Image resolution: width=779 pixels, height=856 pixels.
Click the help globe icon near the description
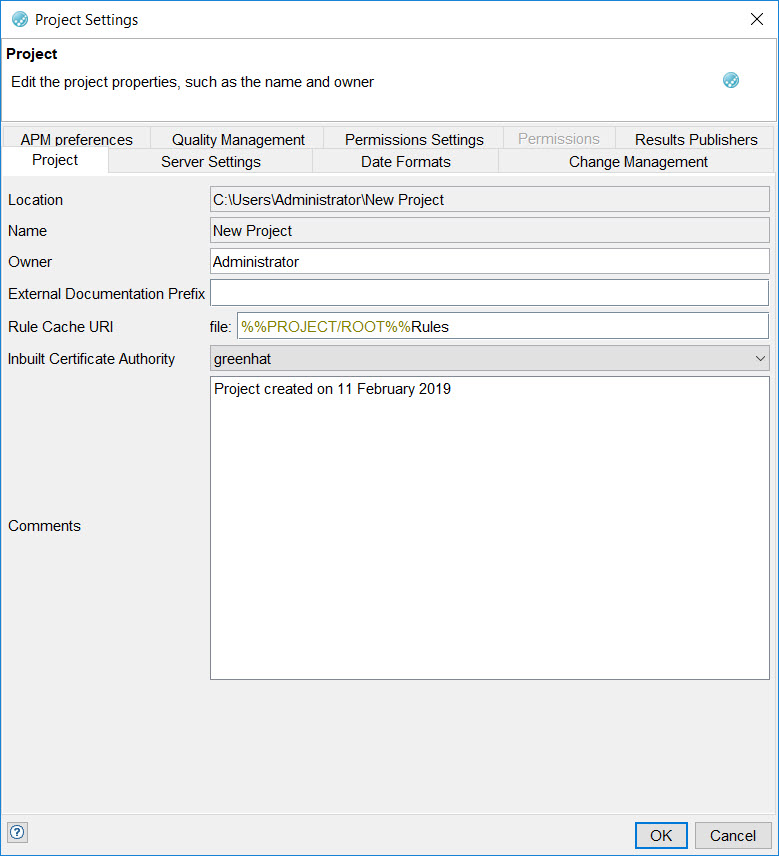click(x=731, y=80)
